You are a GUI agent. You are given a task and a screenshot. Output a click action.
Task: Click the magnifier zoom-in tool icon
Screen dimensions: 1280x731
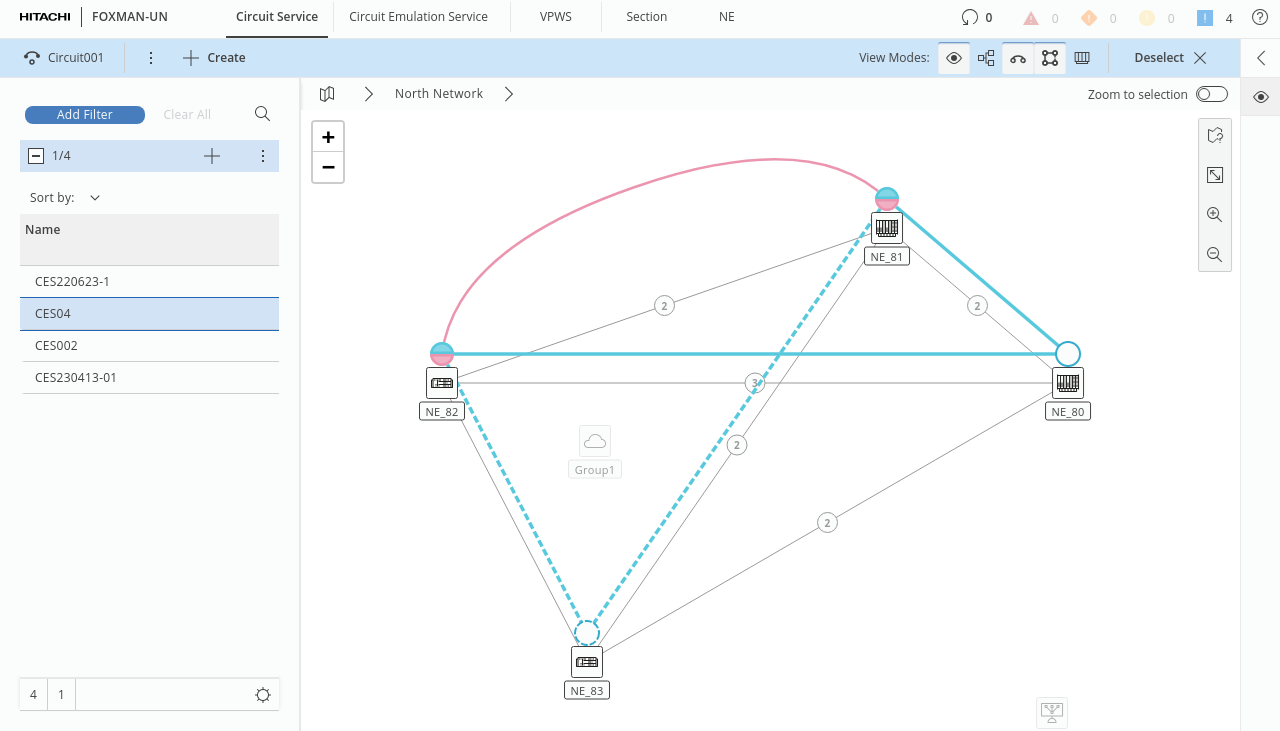coord(1215,215)
